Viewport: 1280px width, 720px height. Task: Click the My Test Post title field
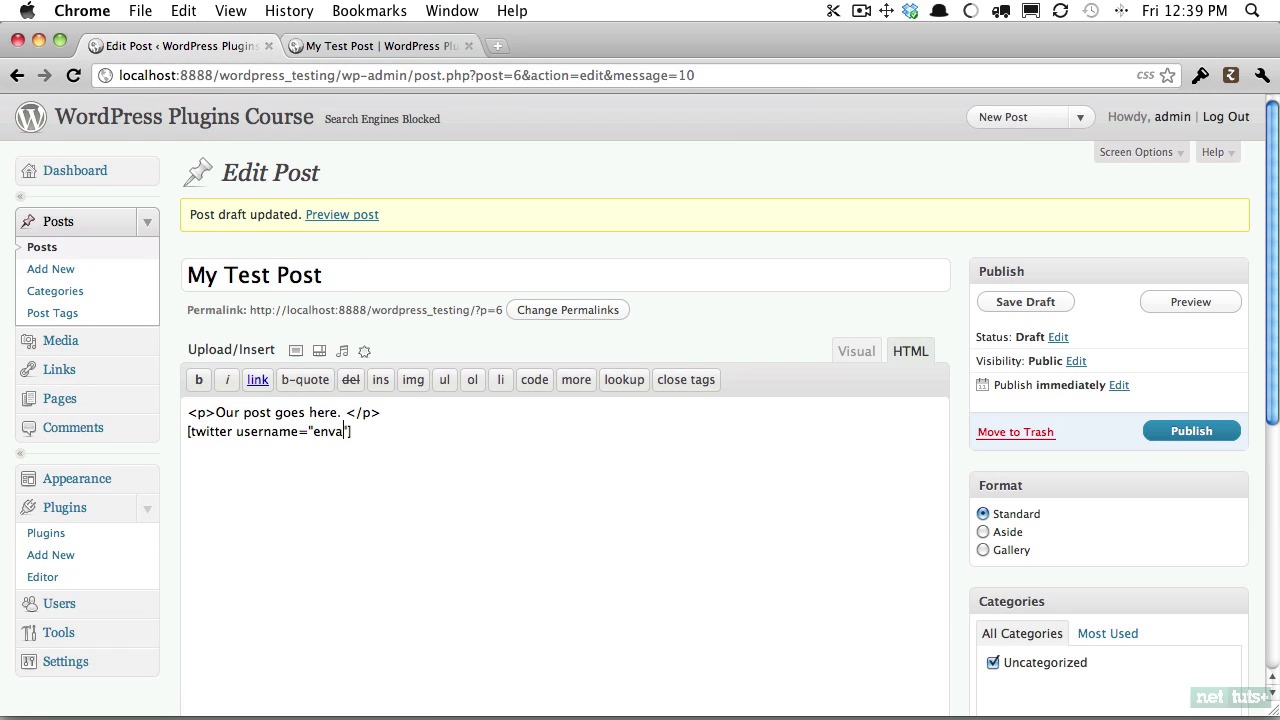click(x=566, y=275)
